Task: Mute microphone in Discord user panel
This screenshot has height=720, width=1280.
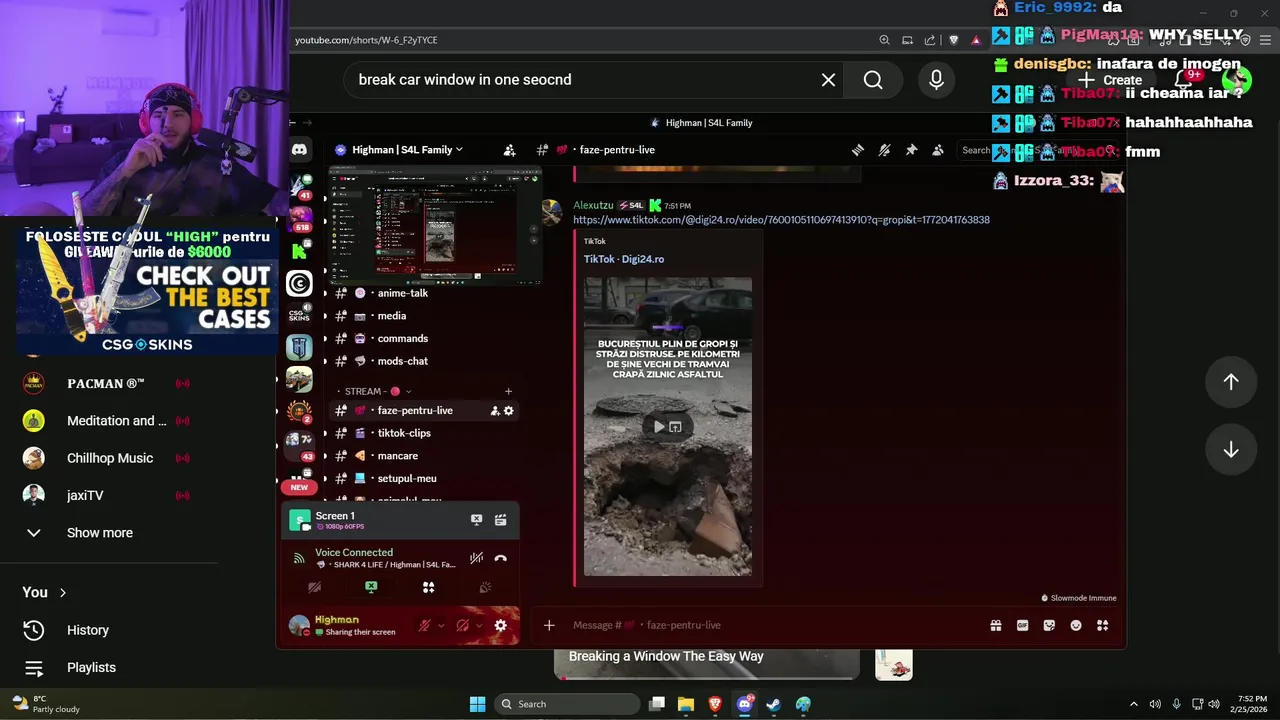Action: 425,626
